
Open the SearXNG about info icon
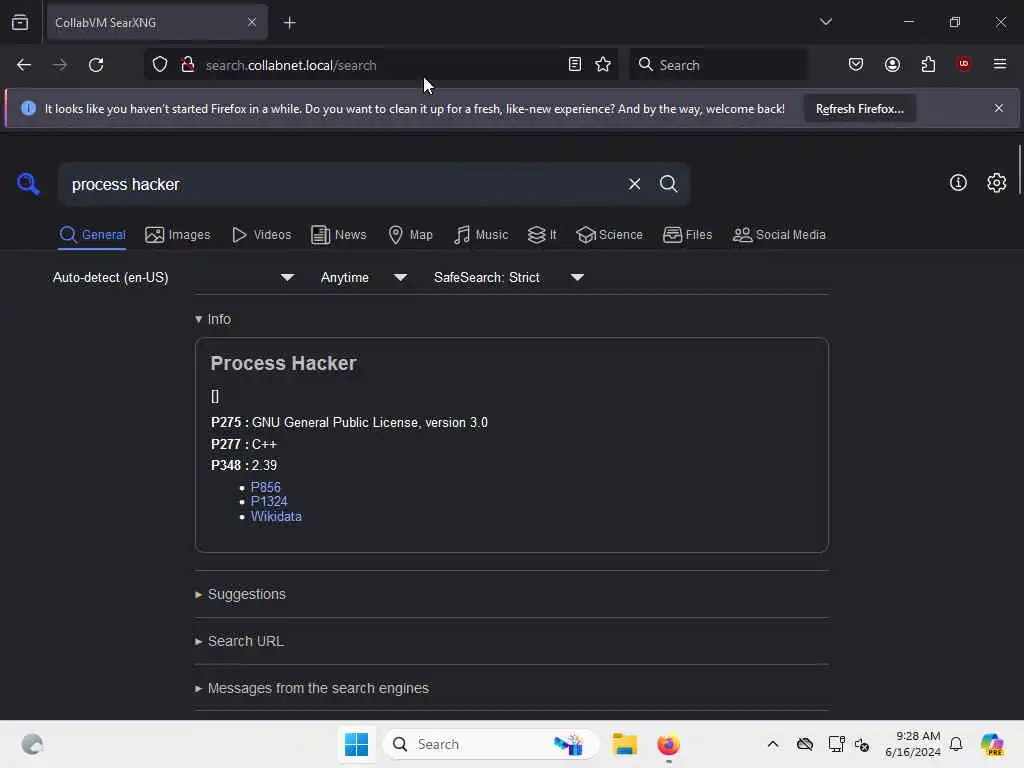[958, 183]
